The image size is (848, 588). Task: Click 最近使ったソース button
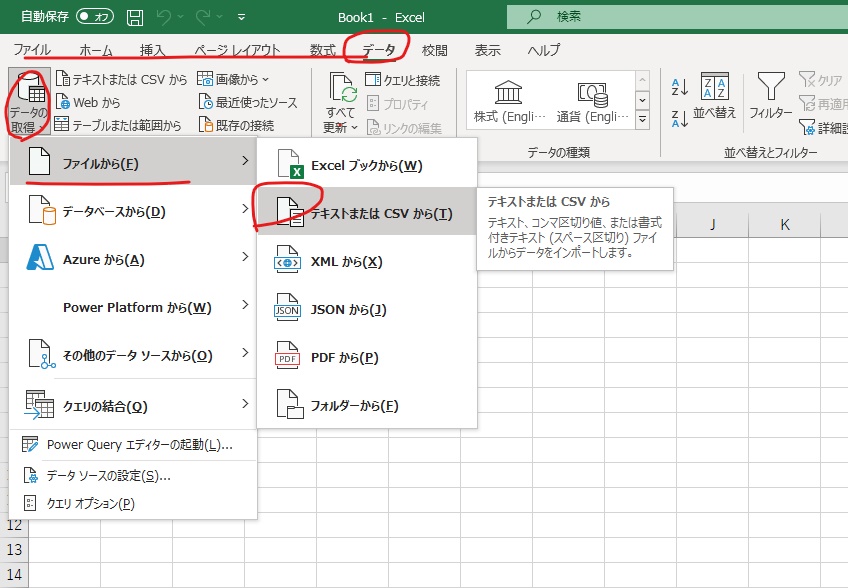pyautogui.click(x=248, y=102)
